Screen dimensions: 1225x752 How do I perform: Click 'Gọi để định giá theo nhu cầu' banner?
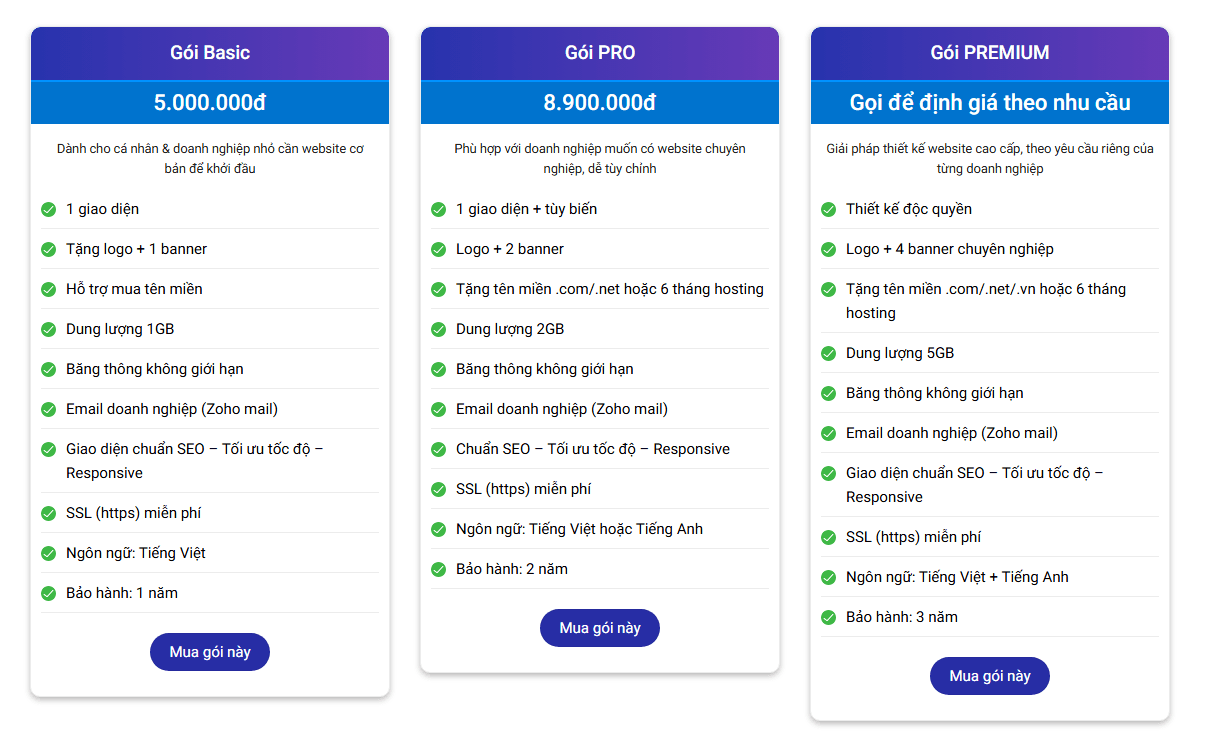(x=990, y=102)
